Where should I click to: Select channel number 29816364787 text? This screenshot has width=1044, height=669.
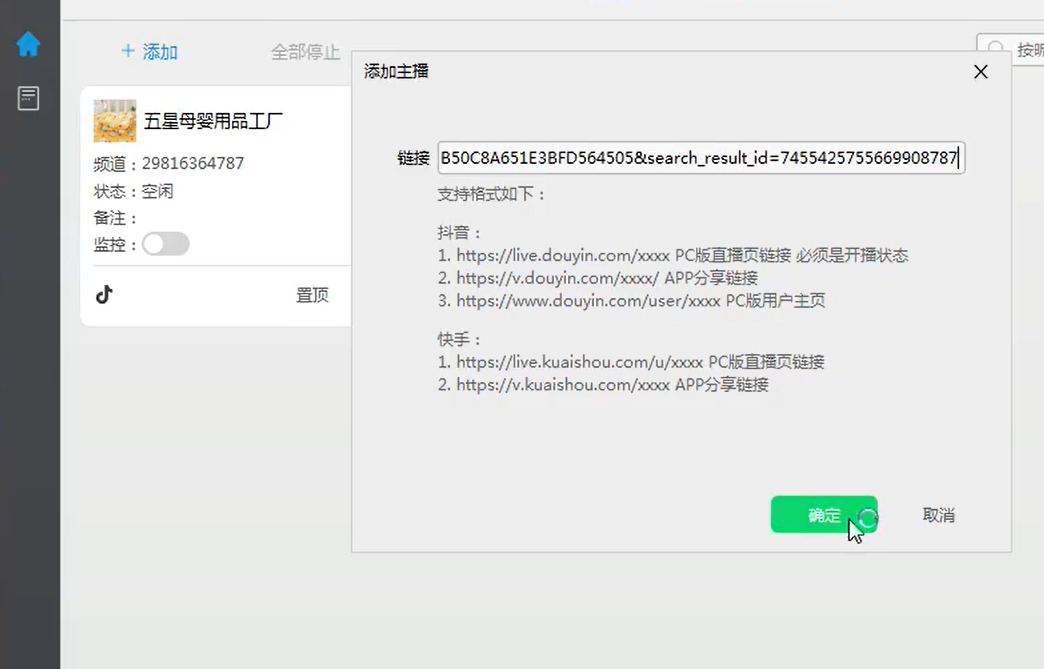pos(193,163)
